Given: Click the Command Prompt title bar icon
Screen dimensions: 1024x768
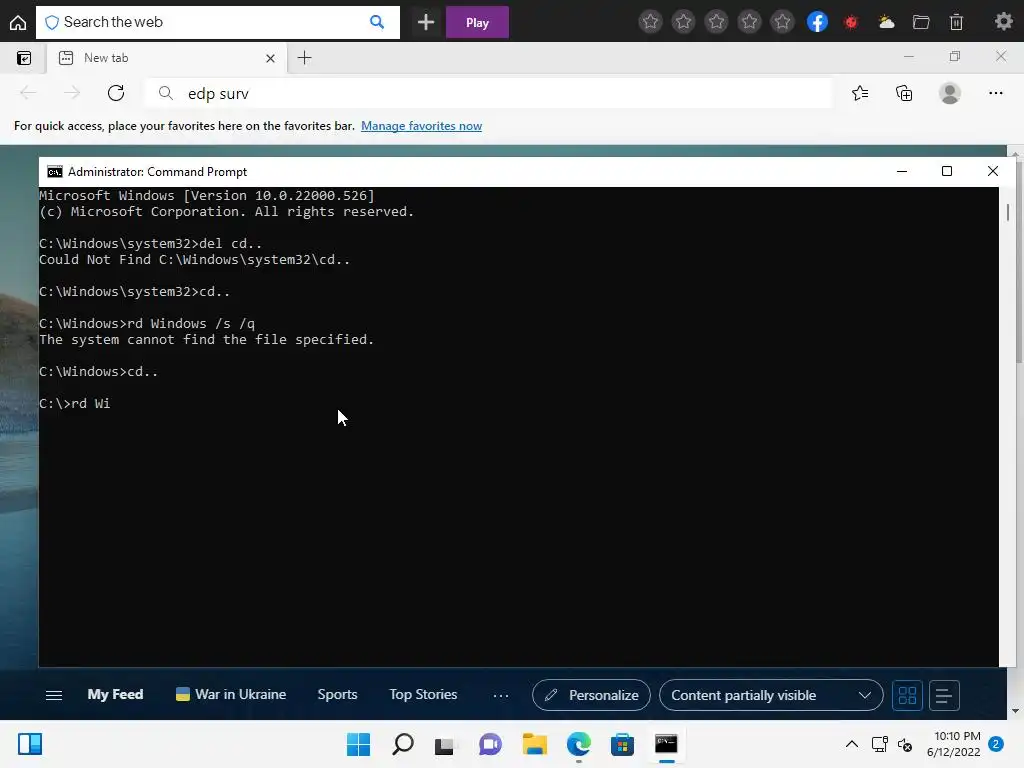Looking at the screenshot, I should pyautogui.click(x=55, y=172).
